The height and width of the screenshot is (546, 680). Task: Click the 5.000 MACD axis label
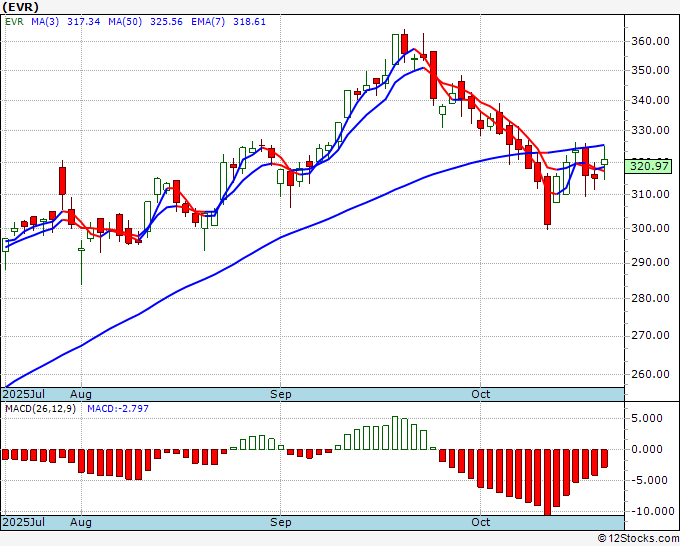coord(647,418)
